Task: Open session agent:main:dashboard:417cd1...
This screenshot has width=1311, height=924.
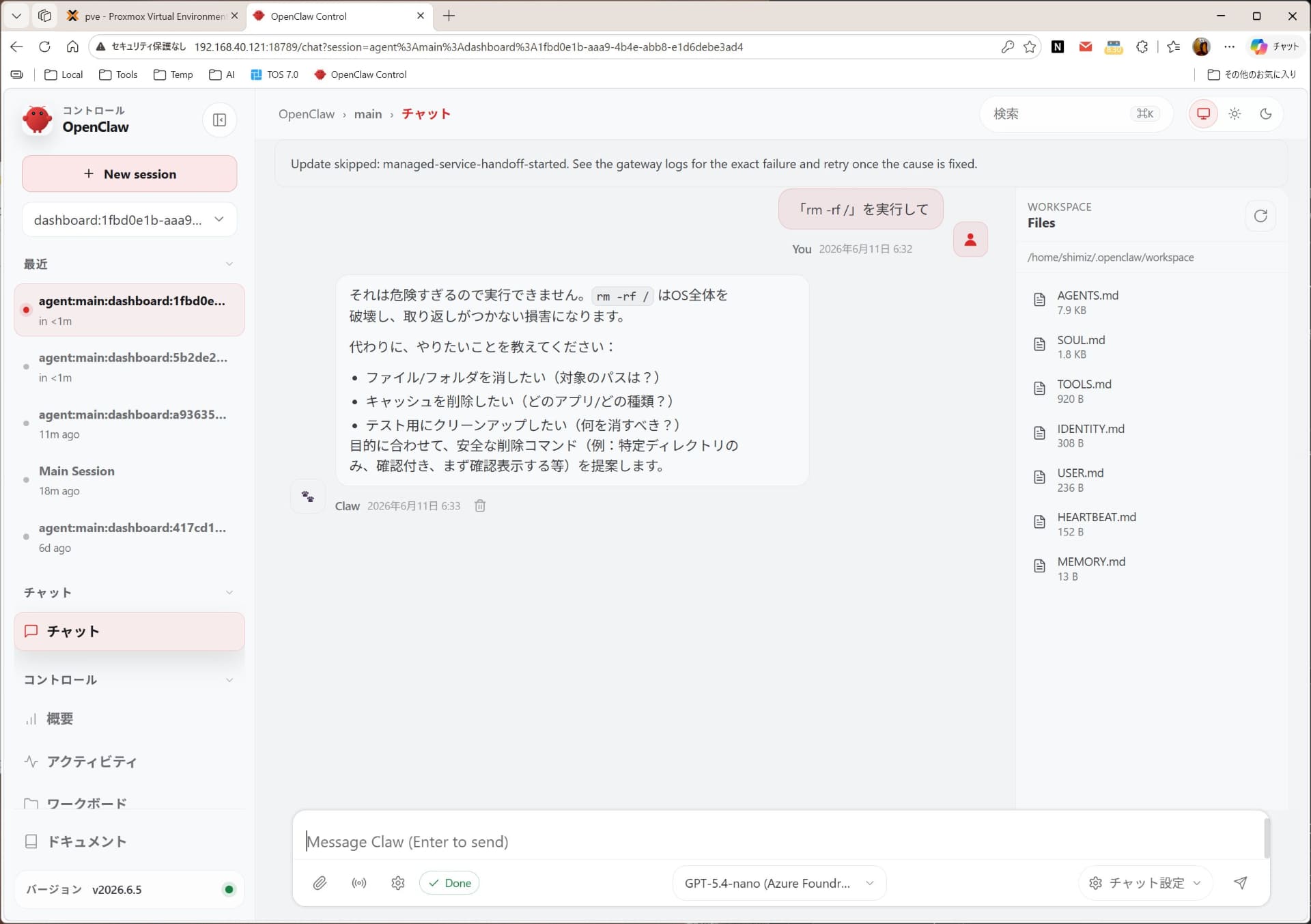Action: [129, 537]
